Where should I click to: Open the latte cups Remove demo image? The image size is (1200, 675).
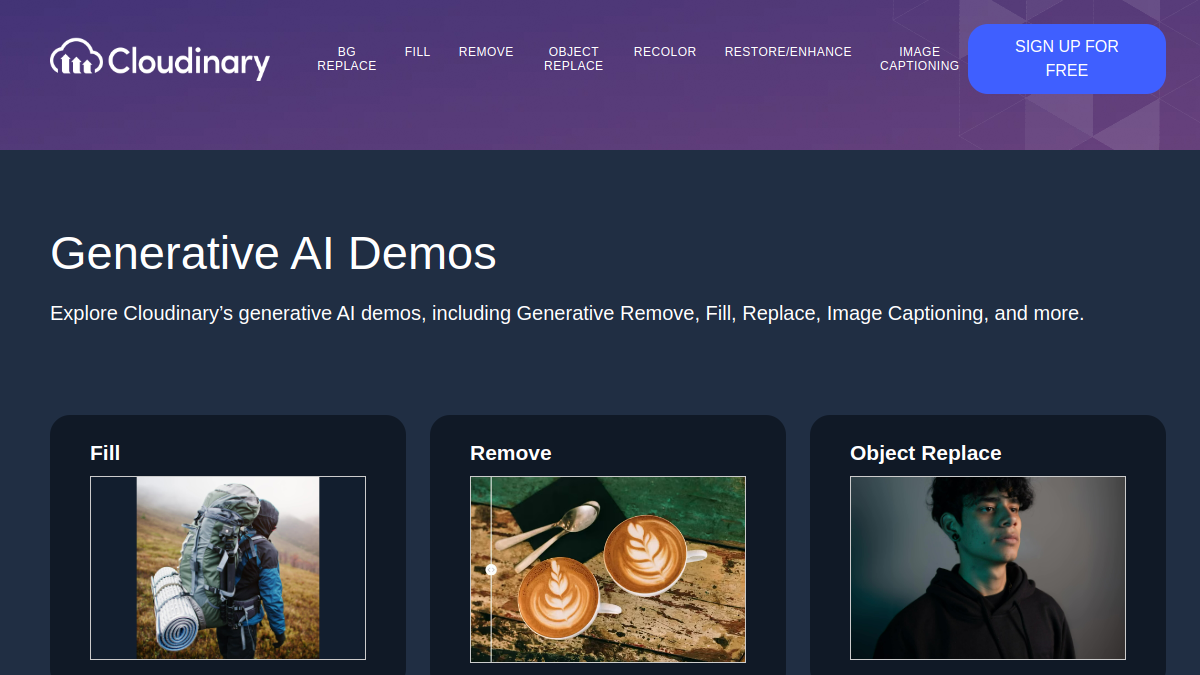coord(608,569)
